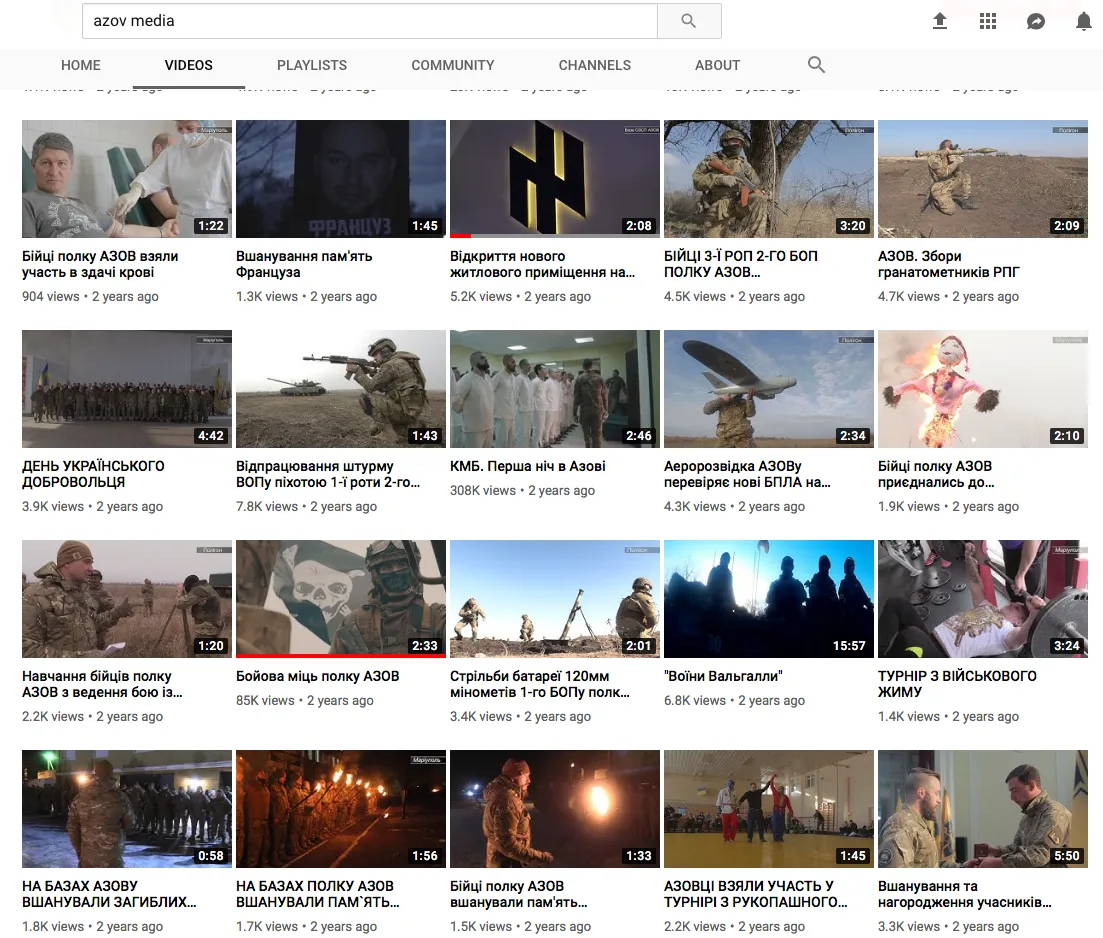Open 'Аеророзвідка АЗОВу' video title
The height and width of the screenshot is (938, 1103).
(747, 474)
